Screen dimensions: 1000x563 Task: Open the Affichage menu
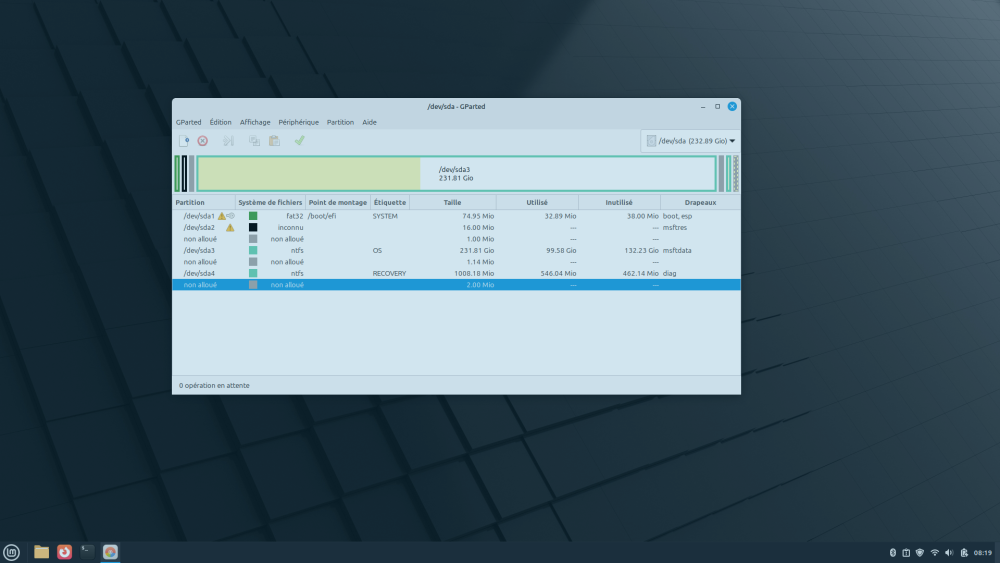(x=255, y=122)
